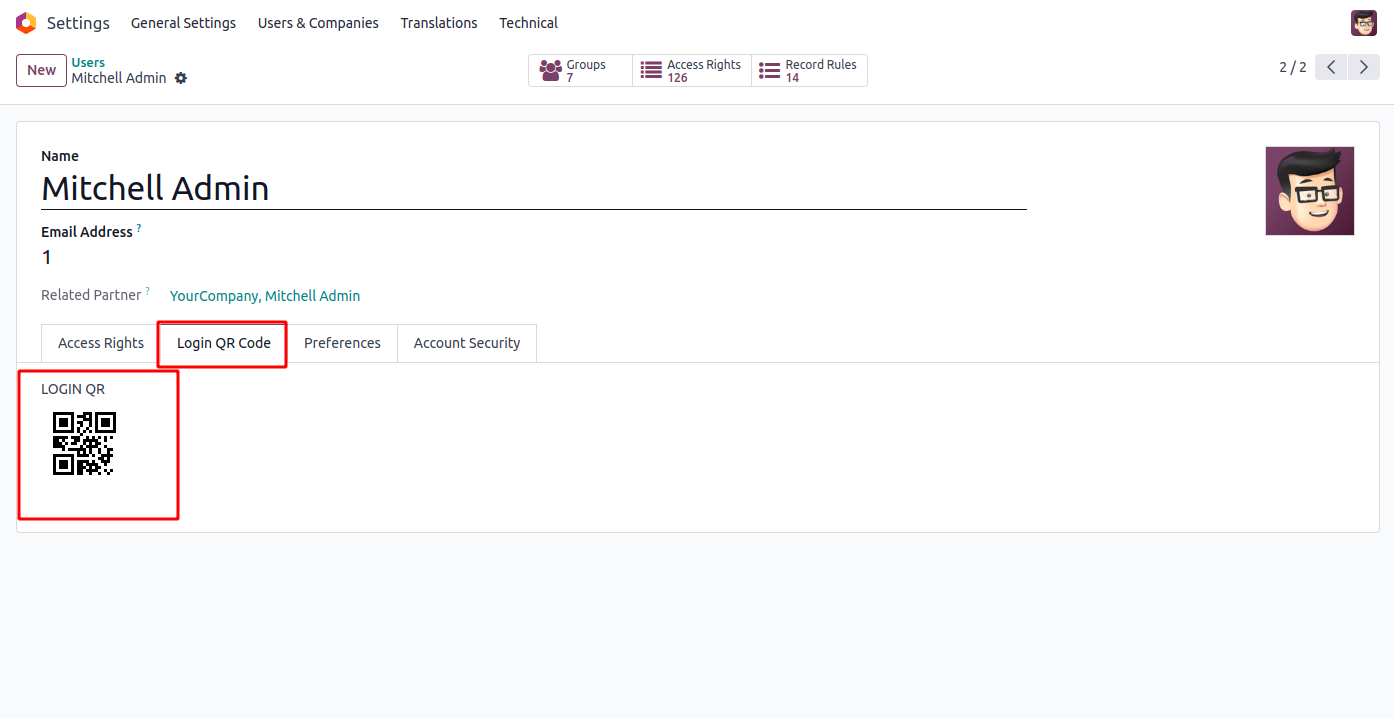Viewport: 1394px width, 719px height.
Task: Click the Access Rights list icon
Action: (x=652, y=71)
